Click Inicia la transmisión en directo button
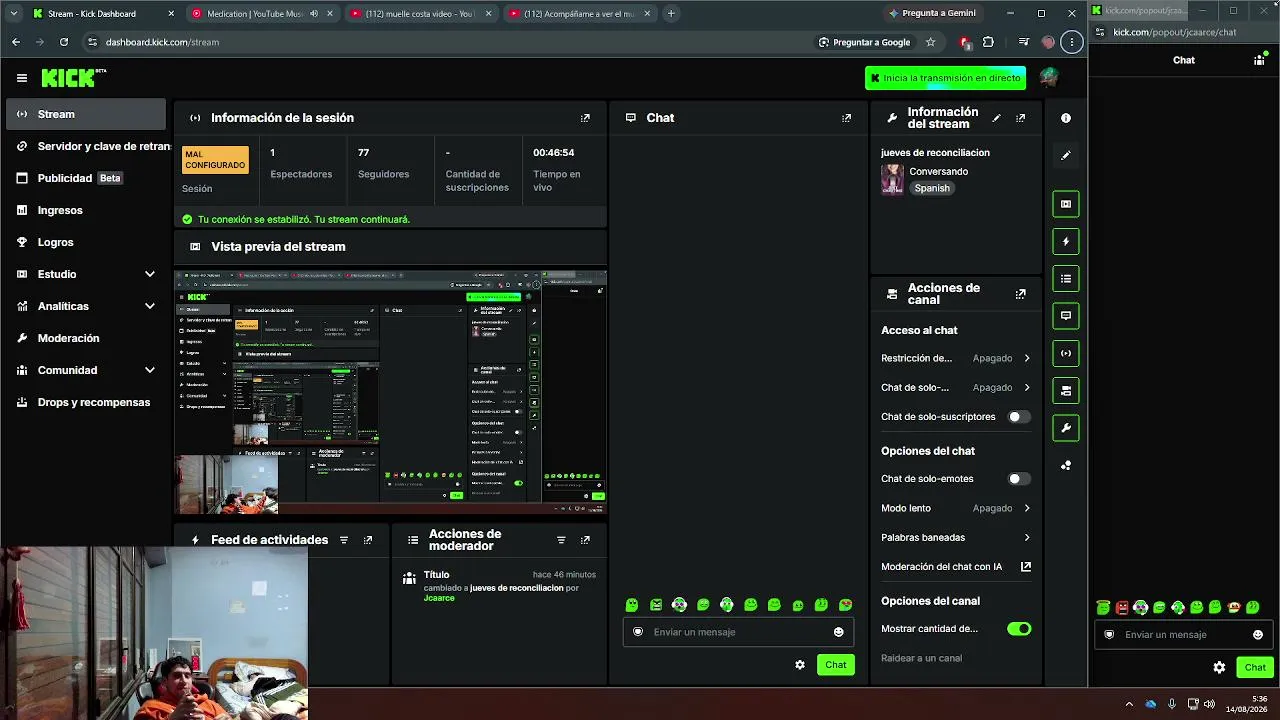The width and height of the screenshot is (1280, 720). click(x=945, y=78)
